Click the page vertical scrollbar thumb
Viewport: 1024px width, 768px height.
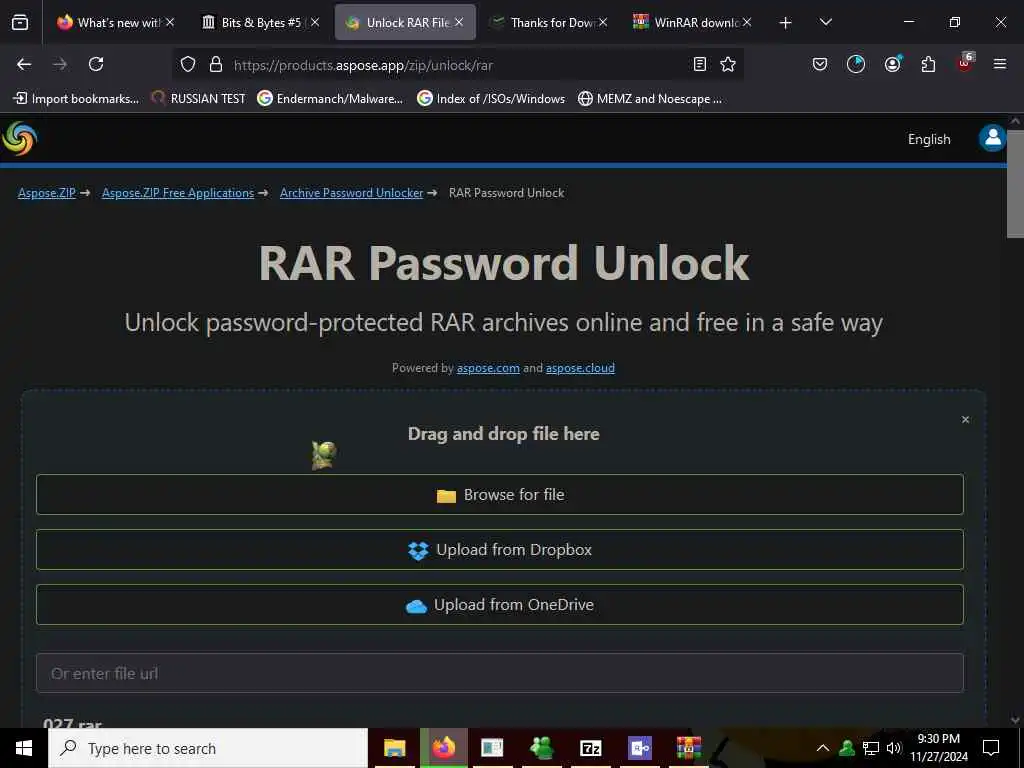click(1015, 183)
